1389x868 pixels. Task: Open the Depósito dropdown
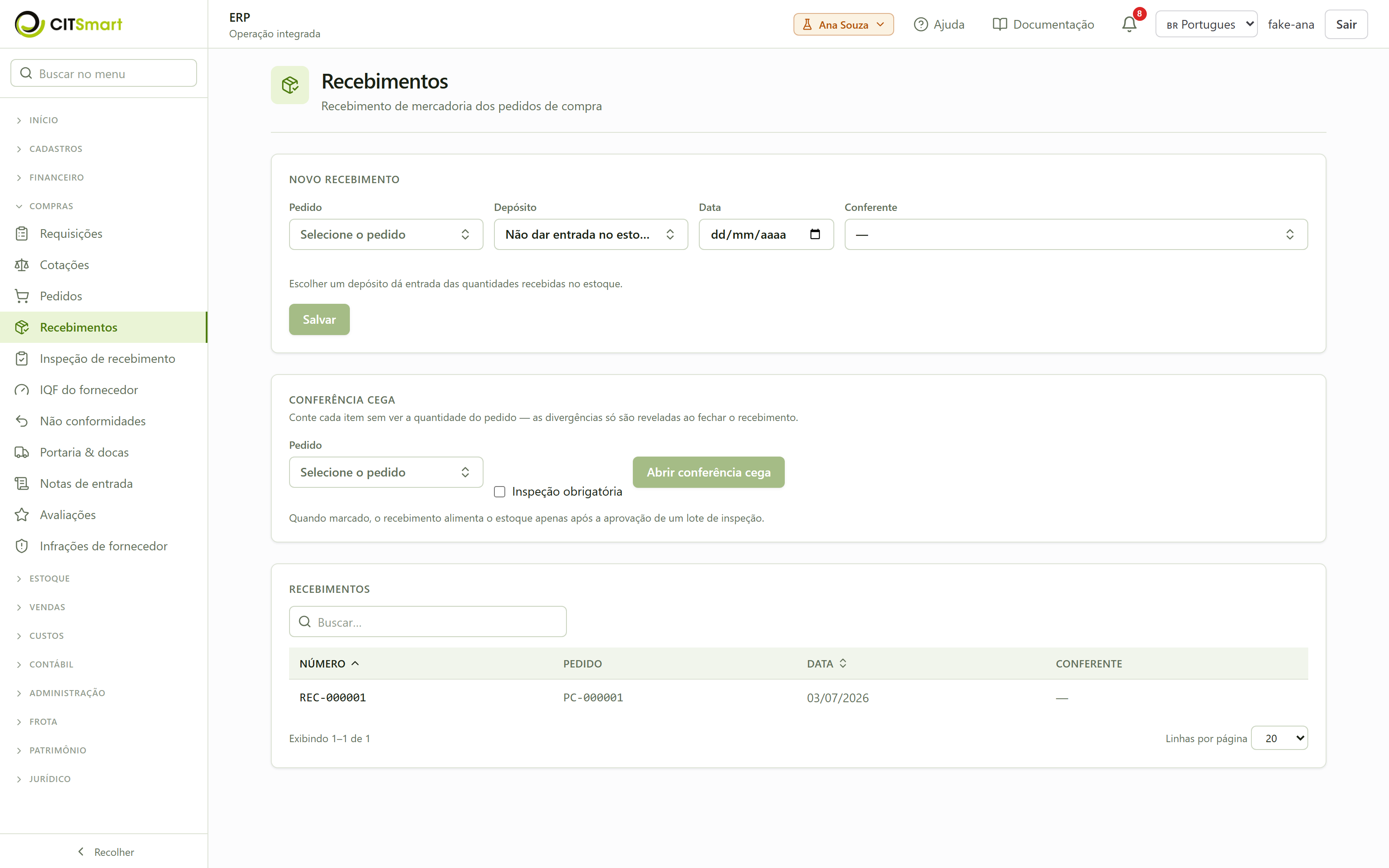pyautogui.click(x=591, y=234)
